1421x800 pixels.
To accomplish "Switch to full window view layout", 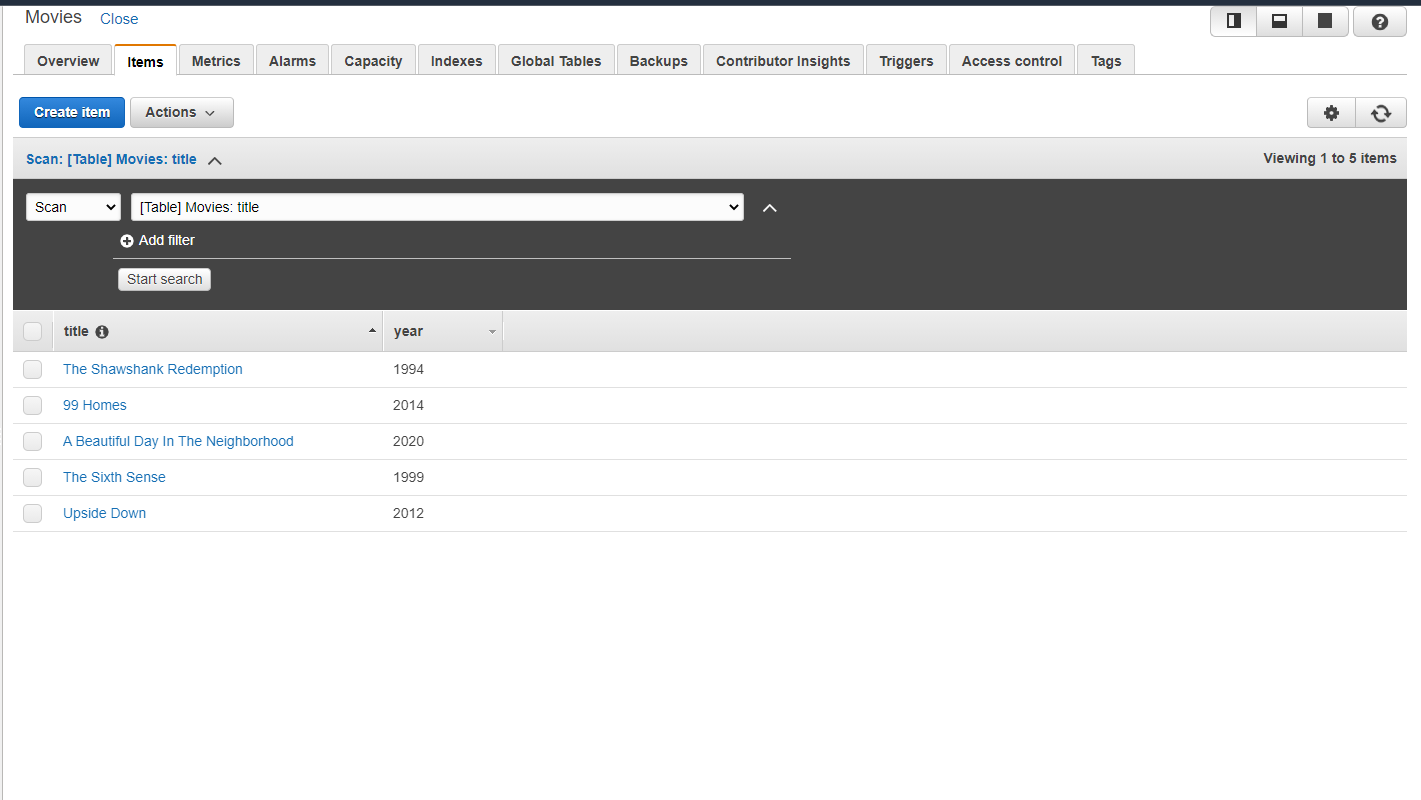I will click(1325, 21).
